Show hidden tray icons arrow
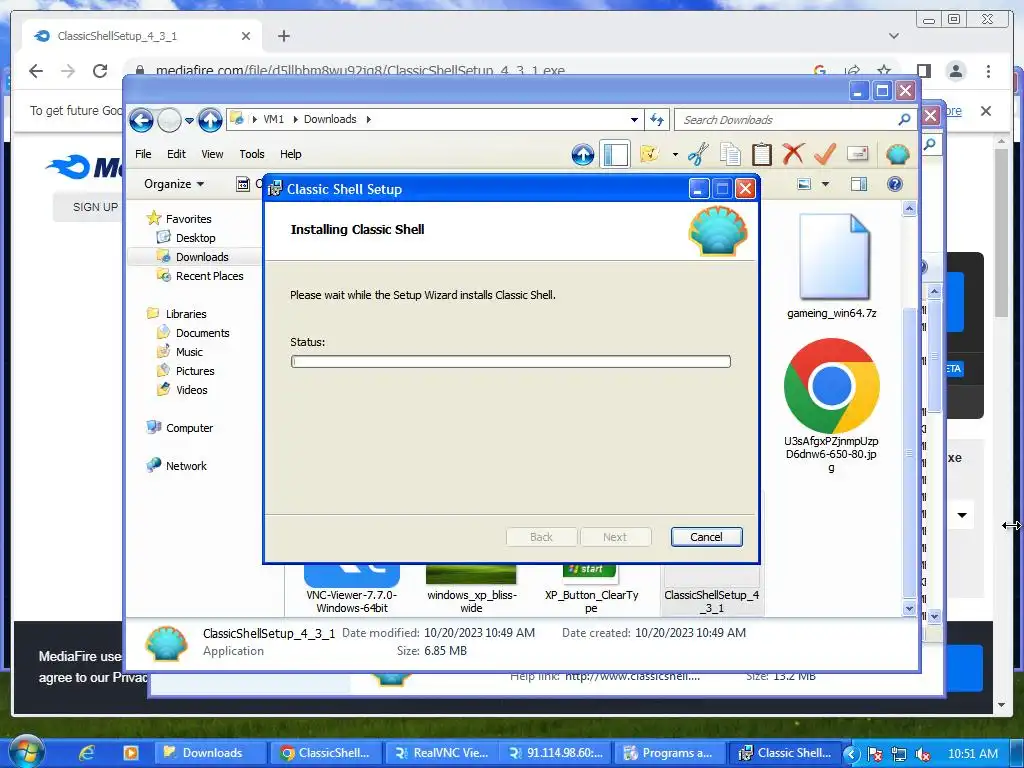 [x=850, y=754]
